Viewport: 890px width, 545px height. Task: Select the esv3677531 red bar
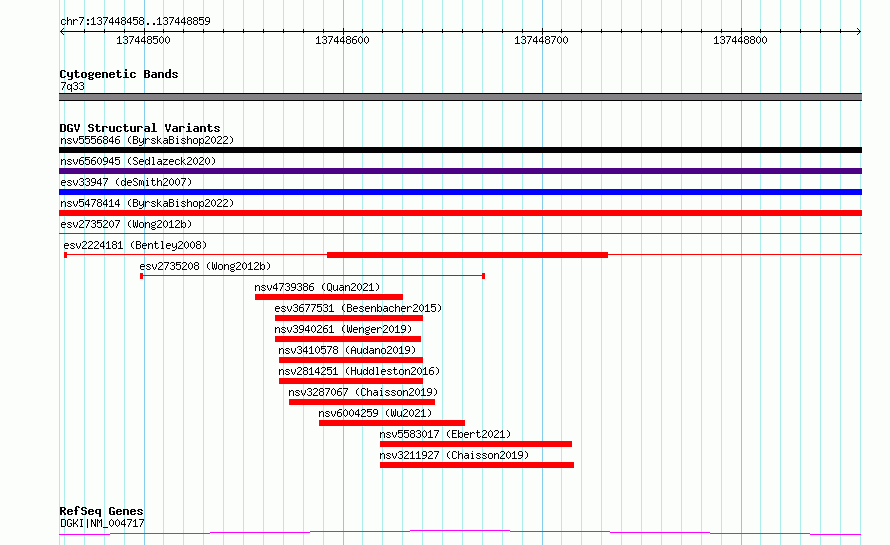pyautogui.click(x=349, y=318)
